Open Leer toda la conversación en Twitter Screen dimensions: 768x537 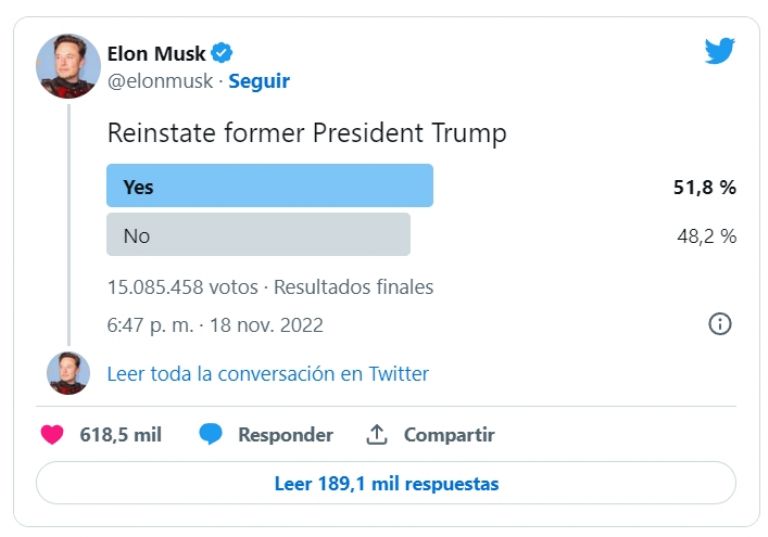tap(268, 374)
